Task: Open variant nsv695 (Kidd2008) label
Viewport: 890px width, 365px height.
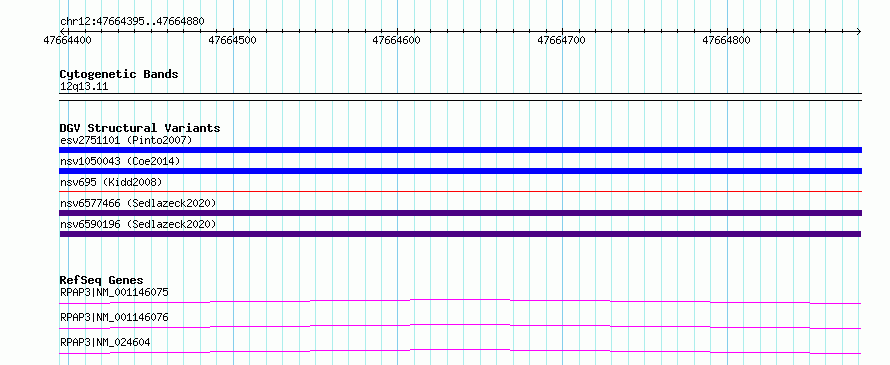Action: 111,182
